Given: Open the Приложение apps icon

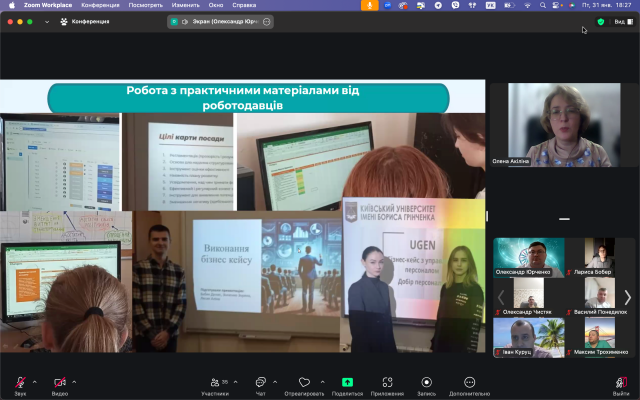Looking at the screenshot, I should (386, 384).
